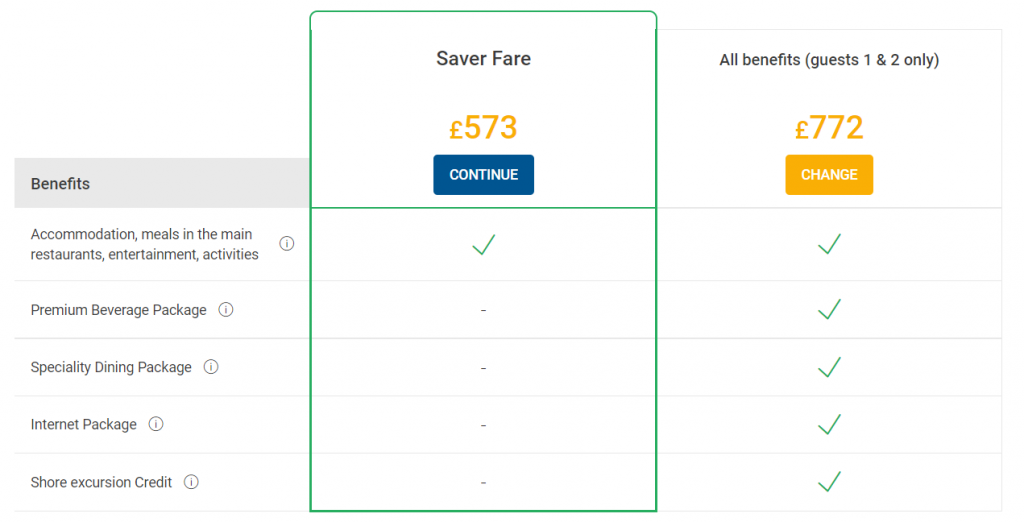Show Speciality Dining Package info tooltip
The height and width of the screenshot is (522, 1024).
pos(211,367)
